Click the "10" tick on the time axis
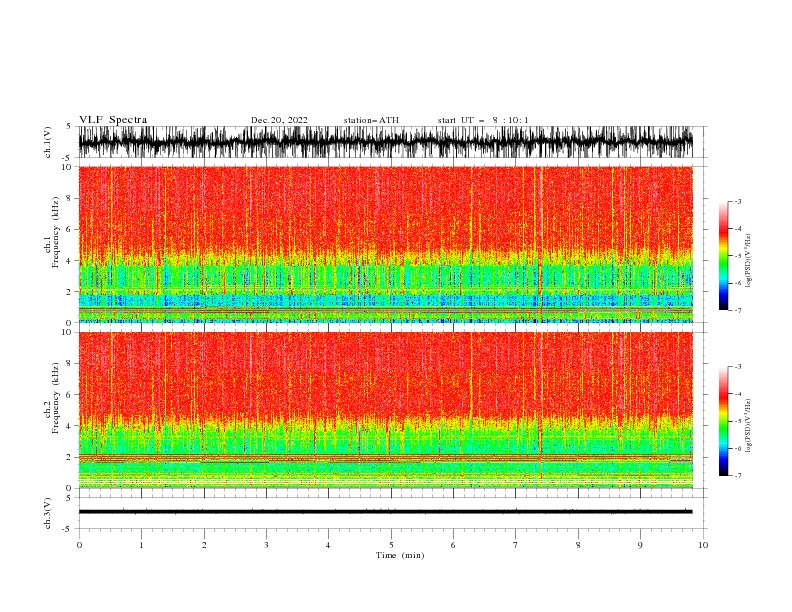The width and height of the screenshot is (792, 612). (x=703, y=545)
